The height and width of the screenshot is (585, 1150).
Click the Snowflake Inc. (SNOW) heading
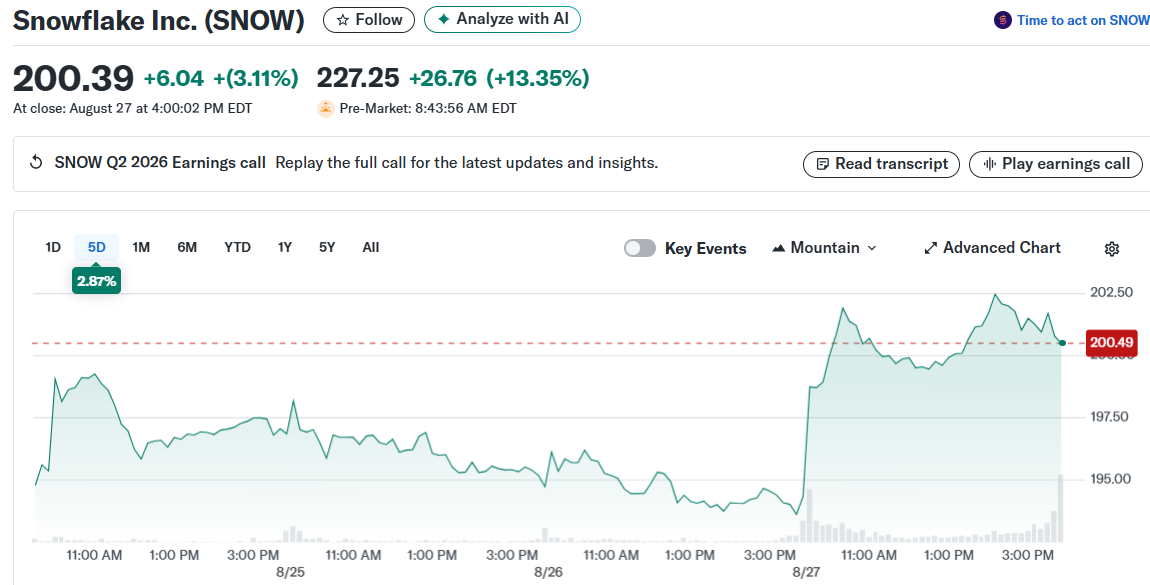pyautogui.click(x=158, y=21)
